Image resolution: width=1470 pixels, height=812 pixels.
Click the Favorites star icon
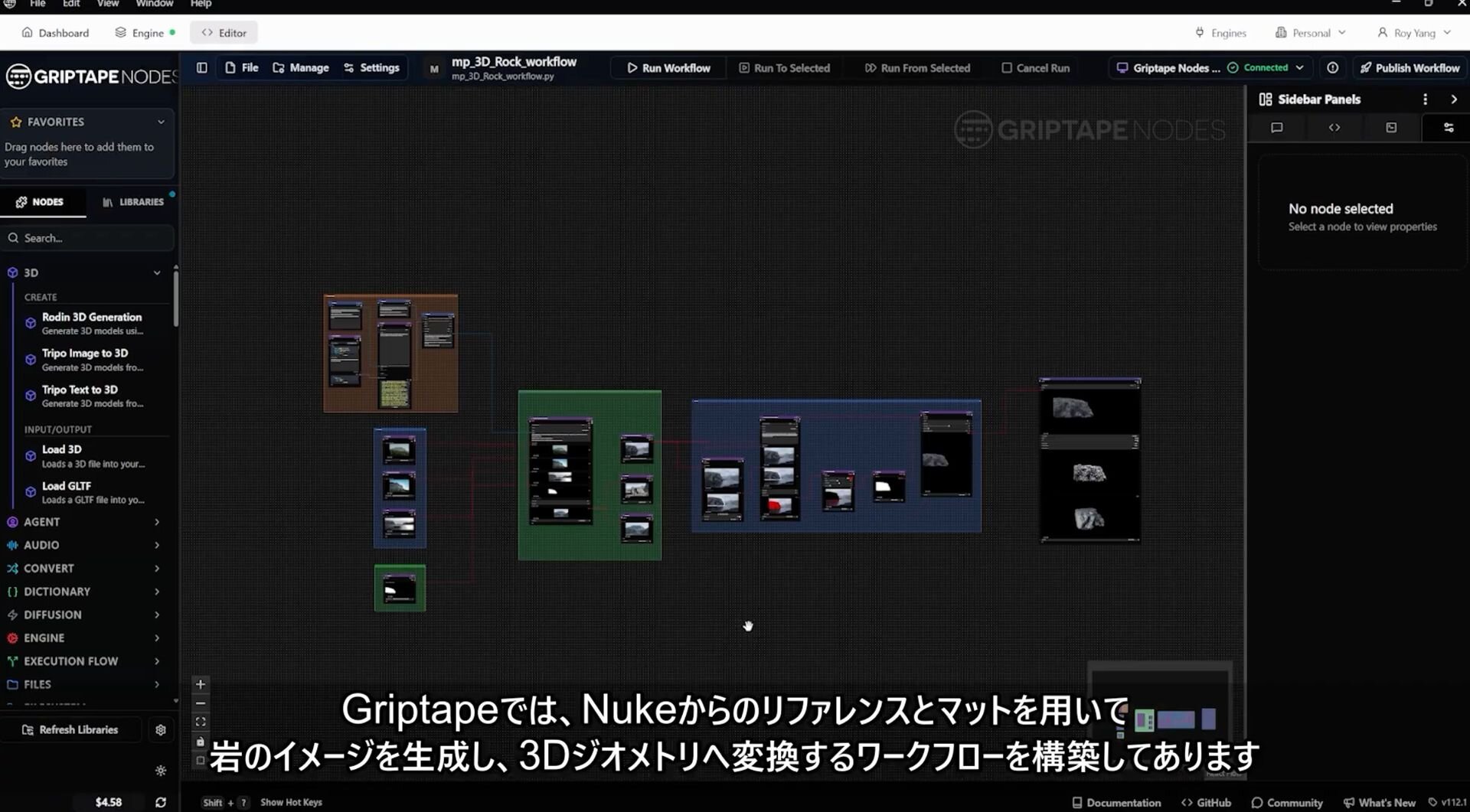[x=16, y=122]
